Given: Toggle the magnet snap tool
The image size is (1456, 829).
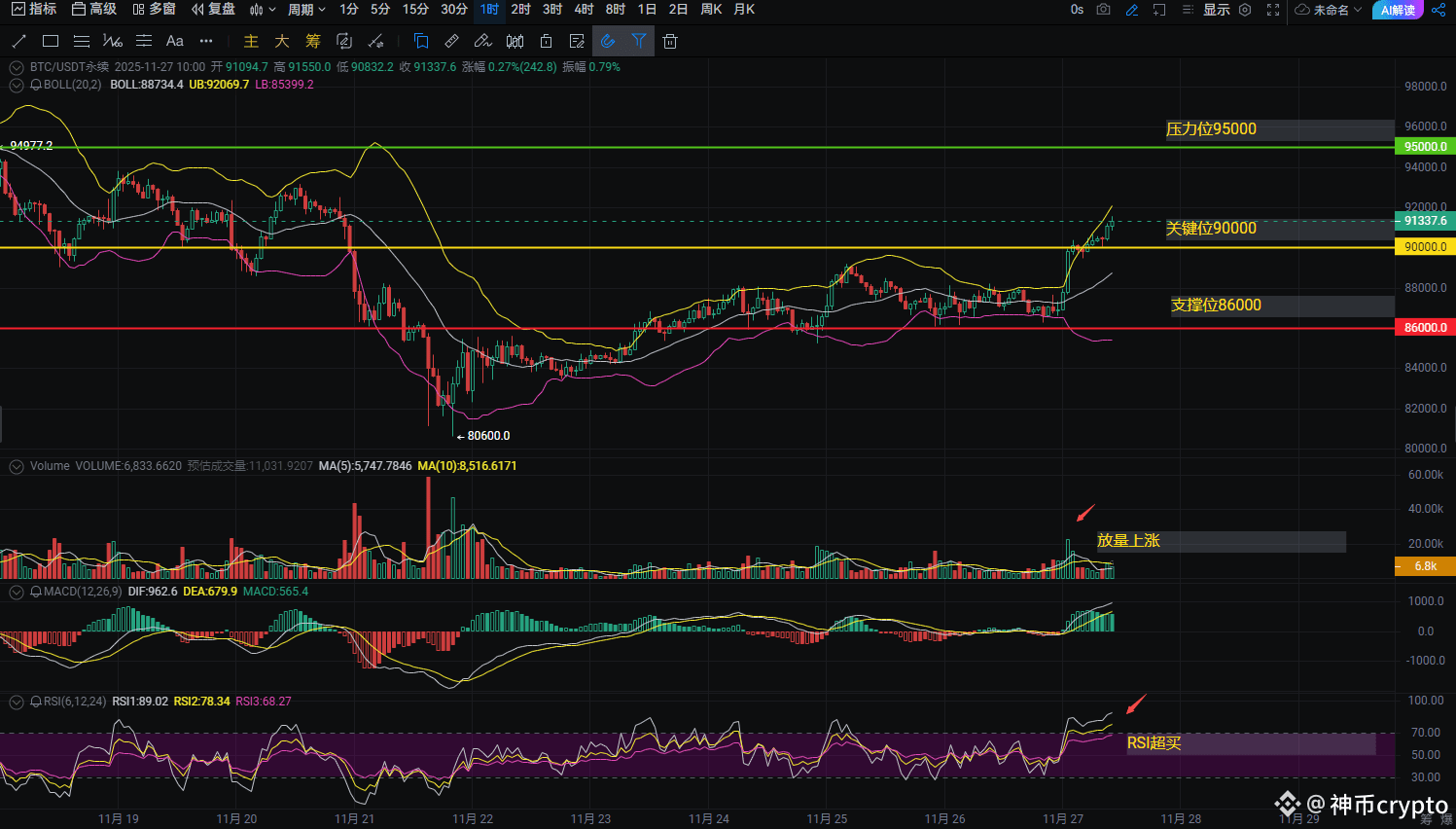Looking at the screenshot, I should pyautogui.click(x=608, y=41).
